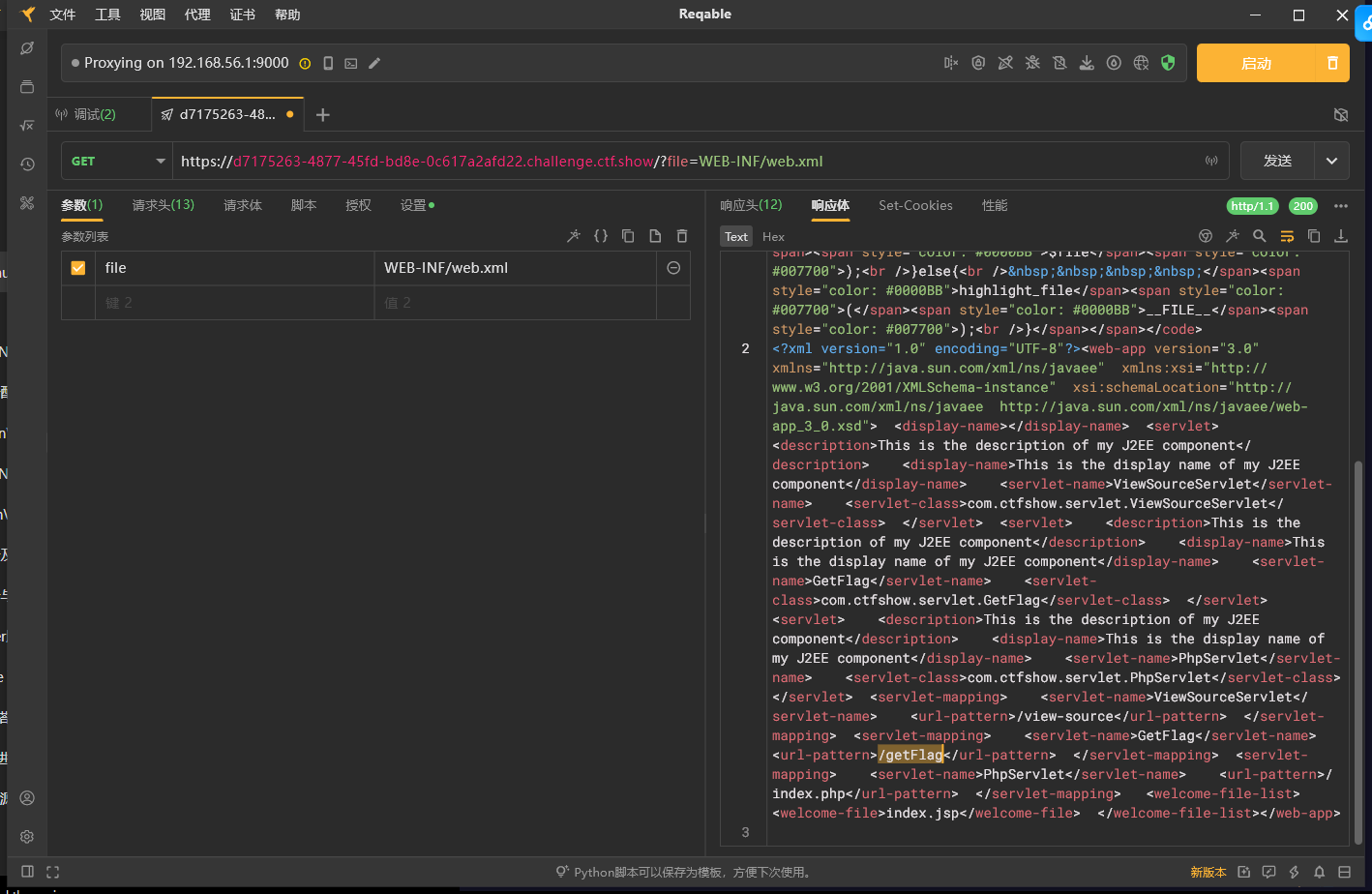Toggle the crossed-out bug icon

pyautogui.click(x=1032, y=63)
